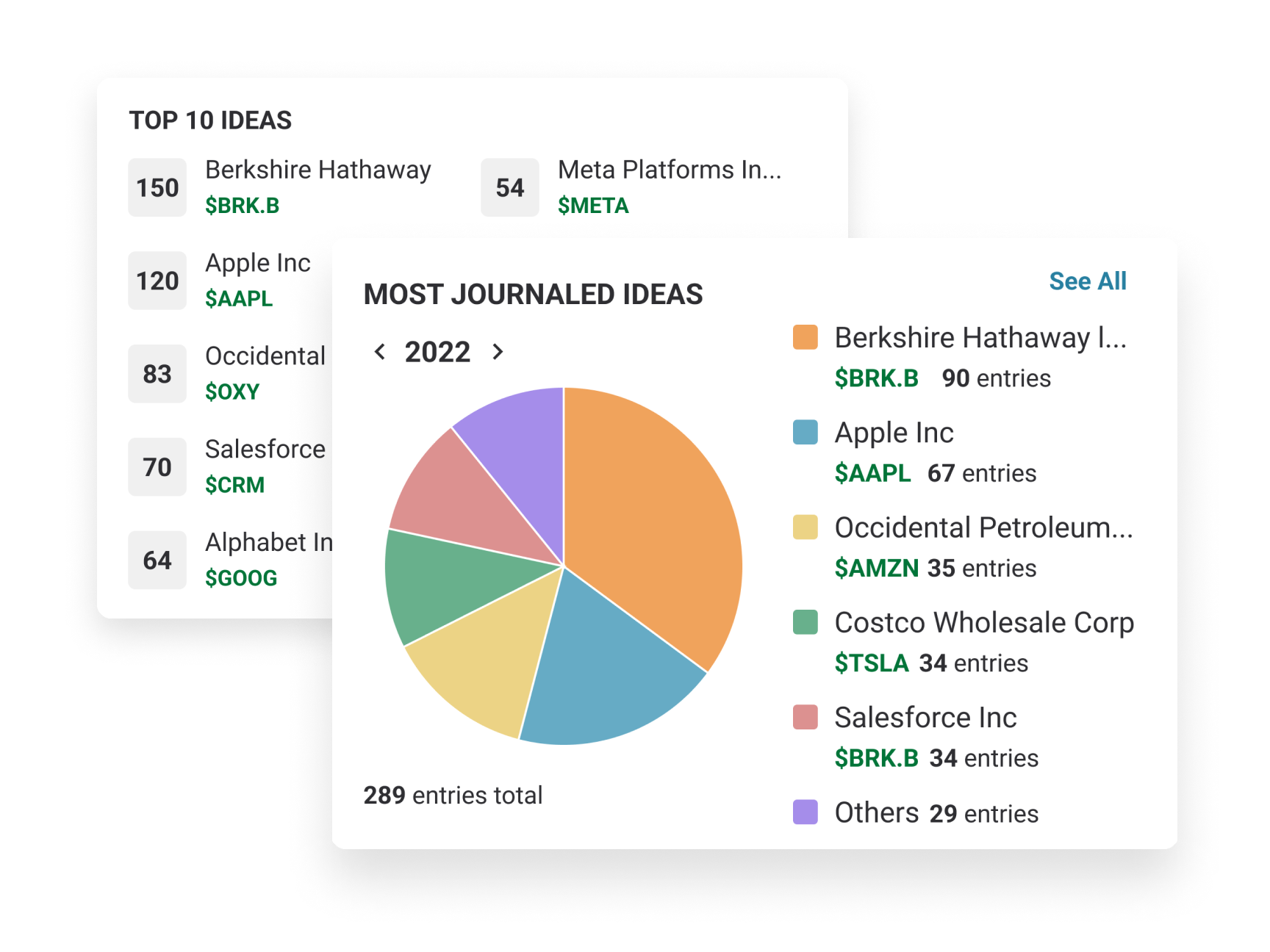Click the 120 count badge
Screen dimensions: 1270x952
click(157, 281)
